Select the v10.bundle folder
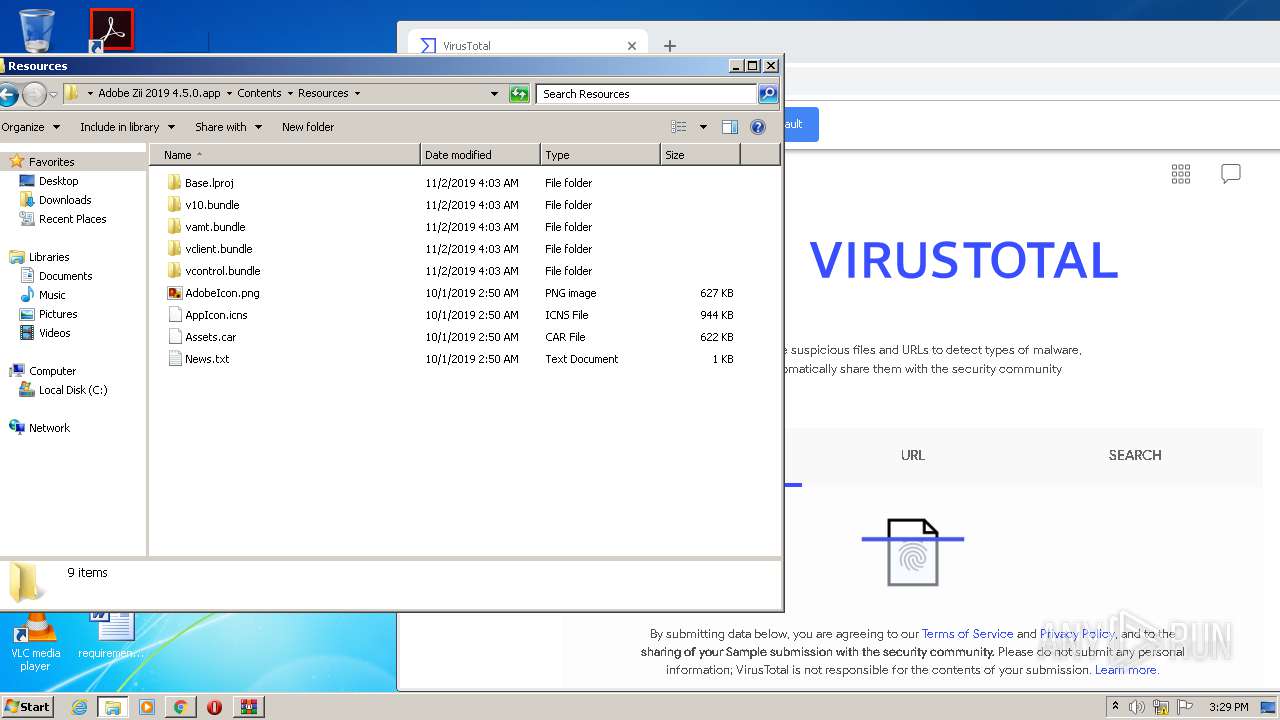This screenshot has width=1280, height=720. pos(212,205)
